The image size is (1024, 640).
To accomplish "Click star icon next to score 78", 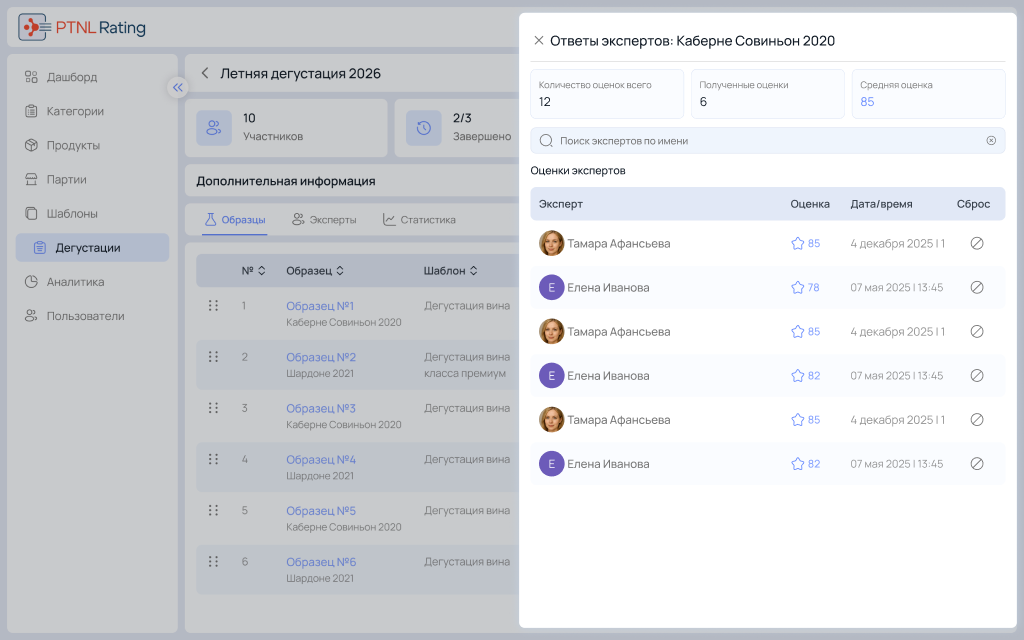I will (x=797, y=287).
